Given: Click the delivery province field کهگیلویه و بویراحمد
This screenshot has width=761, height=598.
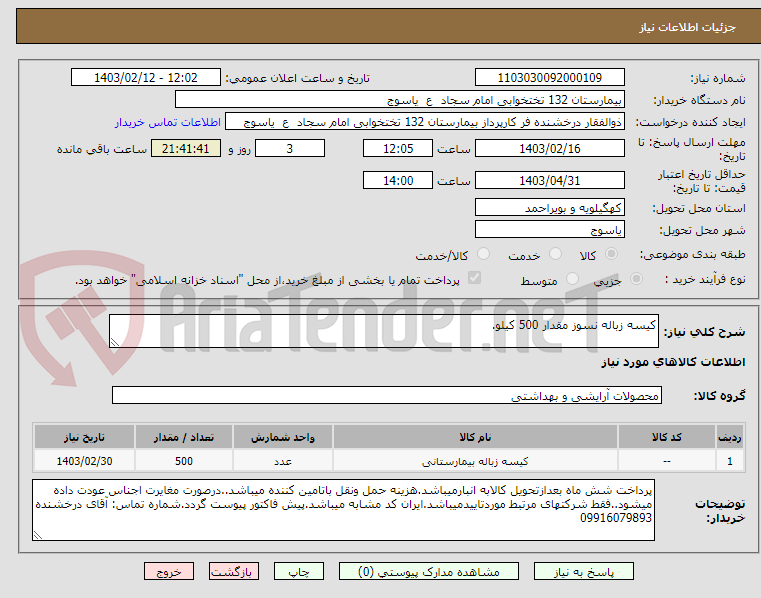Looking at the screenshot, I should (x=549, y=208).
